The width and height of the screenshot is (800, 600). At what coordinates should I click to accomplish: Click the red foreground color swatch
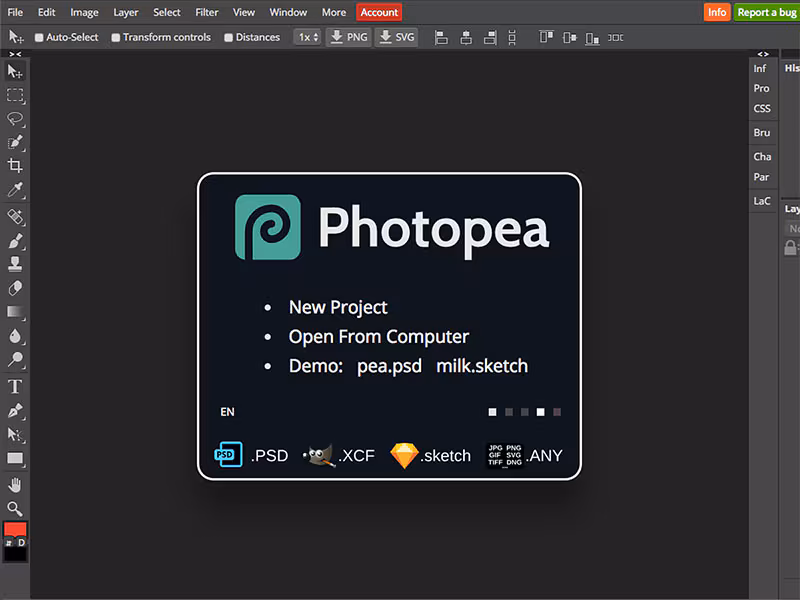point(15,529)
